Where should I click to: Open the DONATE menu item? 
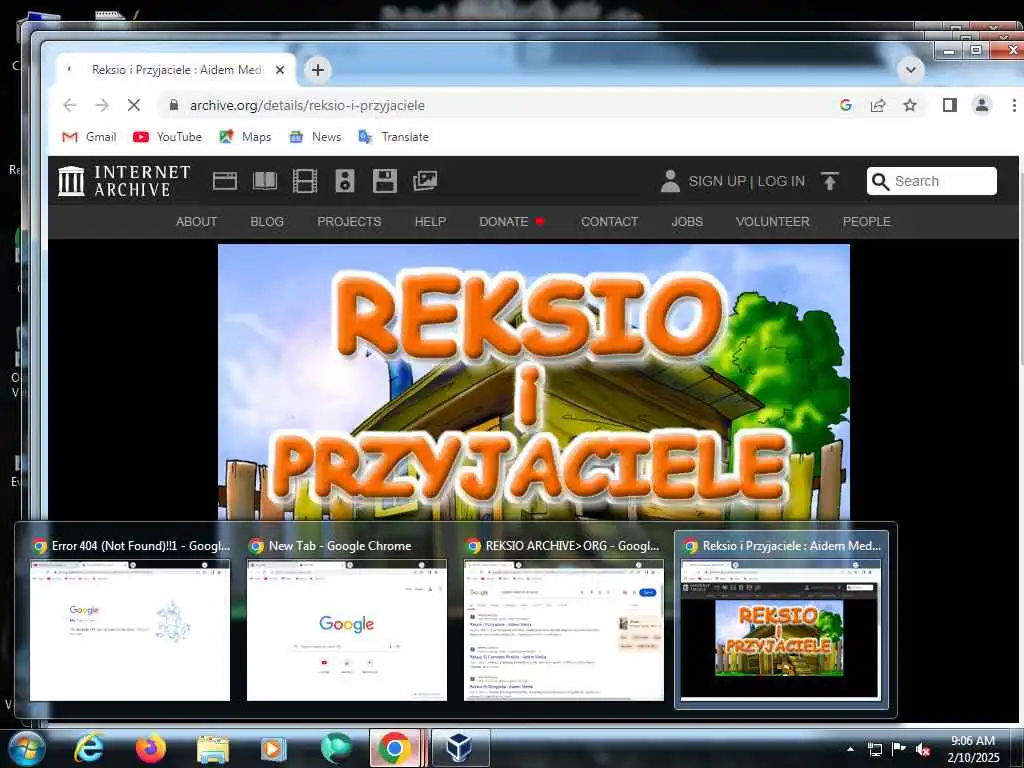point(511,222)
